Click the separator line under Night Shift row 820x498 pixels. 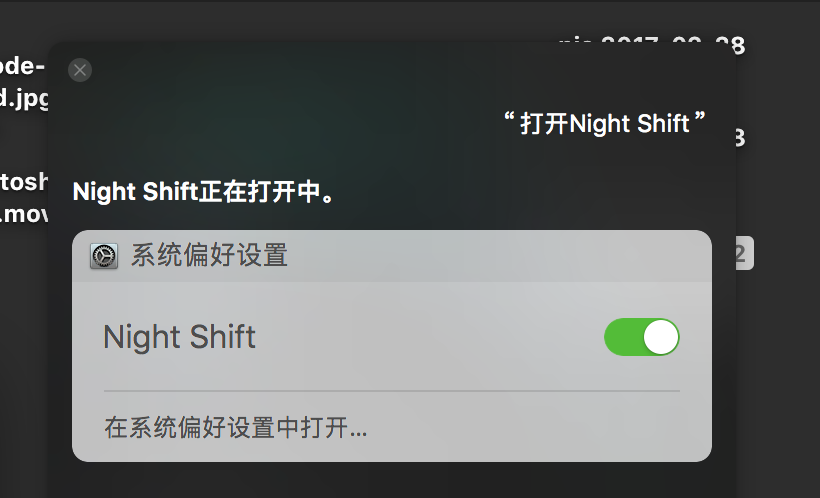click(x=391, y=390)
